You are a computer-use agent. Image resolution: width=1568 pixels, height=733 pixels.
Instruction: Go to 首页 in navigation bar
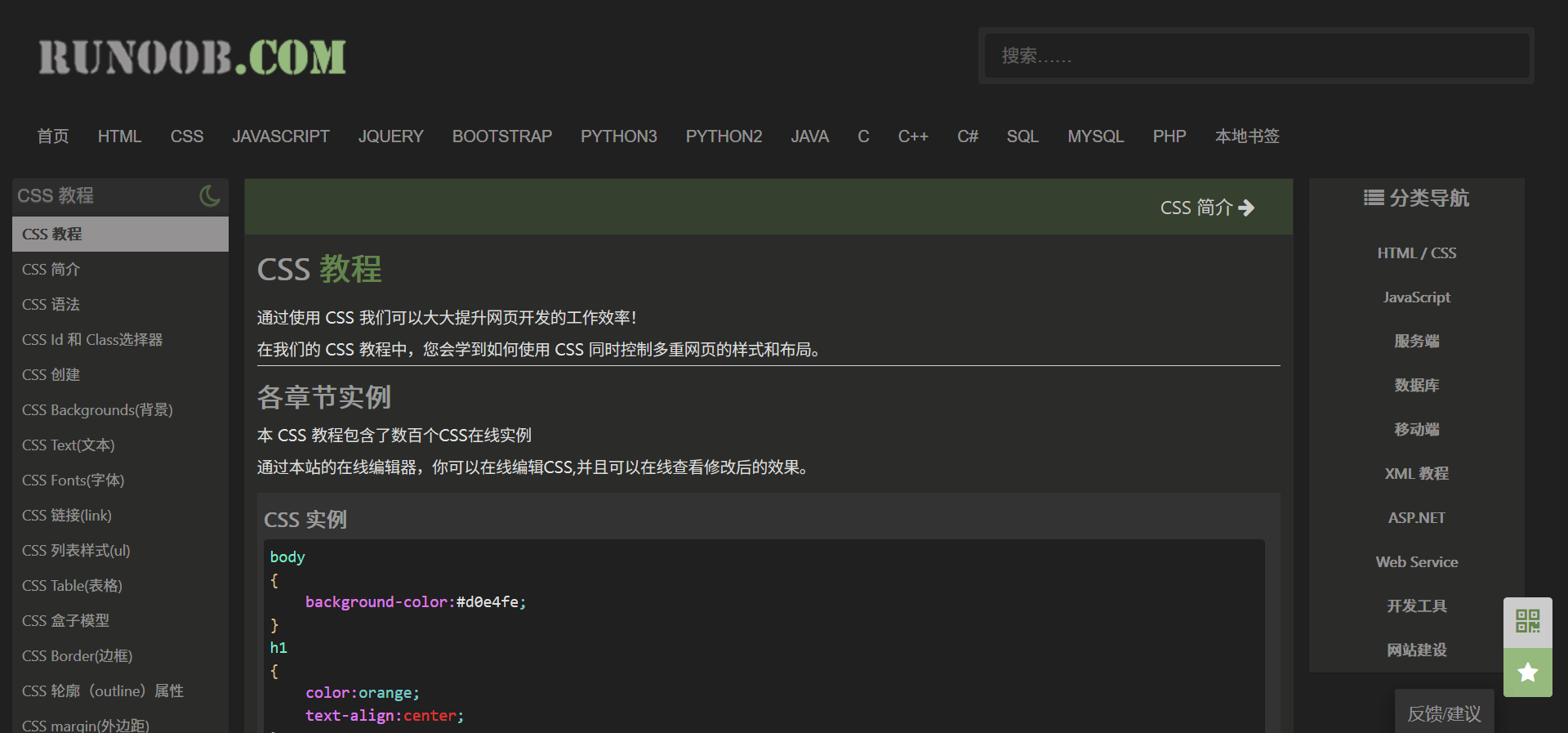pos(53,136)
